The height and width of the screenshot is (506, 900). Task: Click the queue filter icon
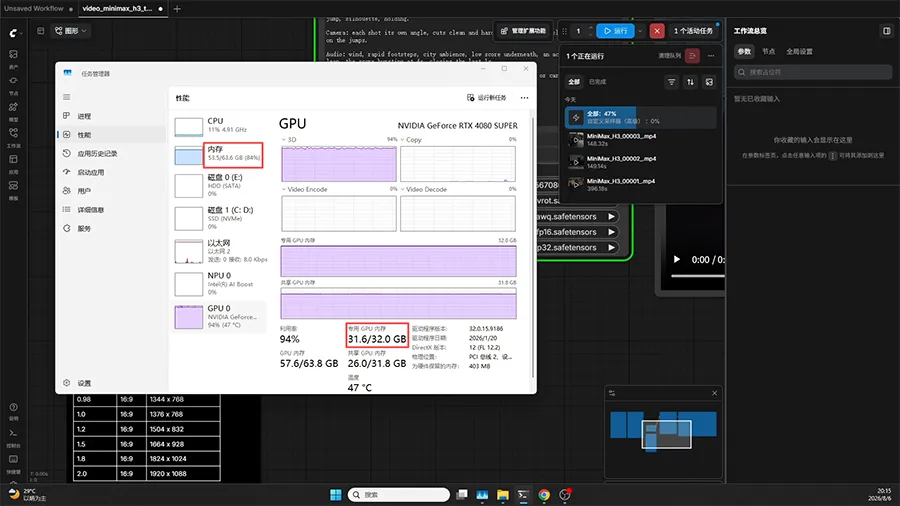click(x=671, y=82)
